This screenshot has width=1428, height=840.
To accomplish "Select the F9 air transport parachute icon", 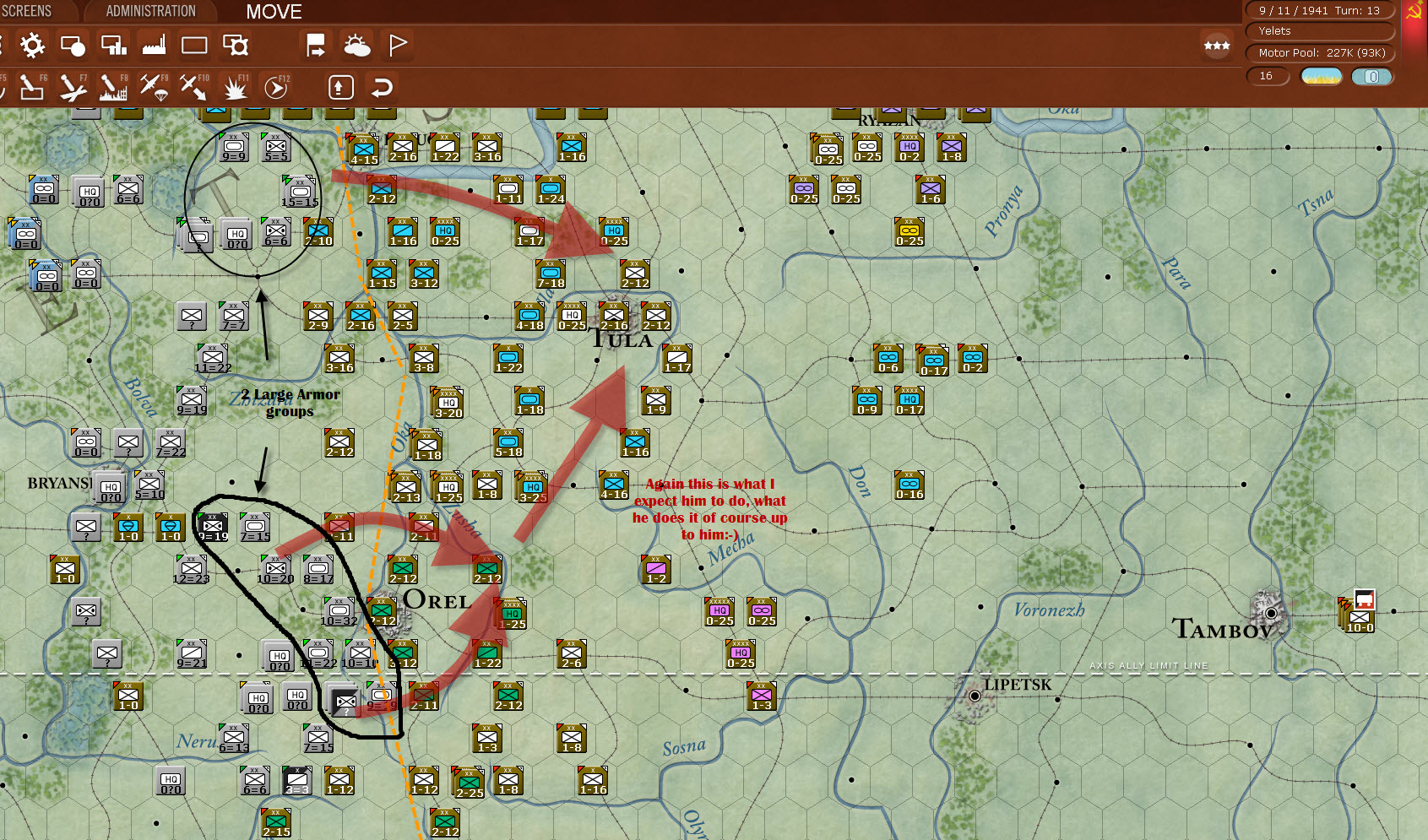I will [x=154, y=87].
